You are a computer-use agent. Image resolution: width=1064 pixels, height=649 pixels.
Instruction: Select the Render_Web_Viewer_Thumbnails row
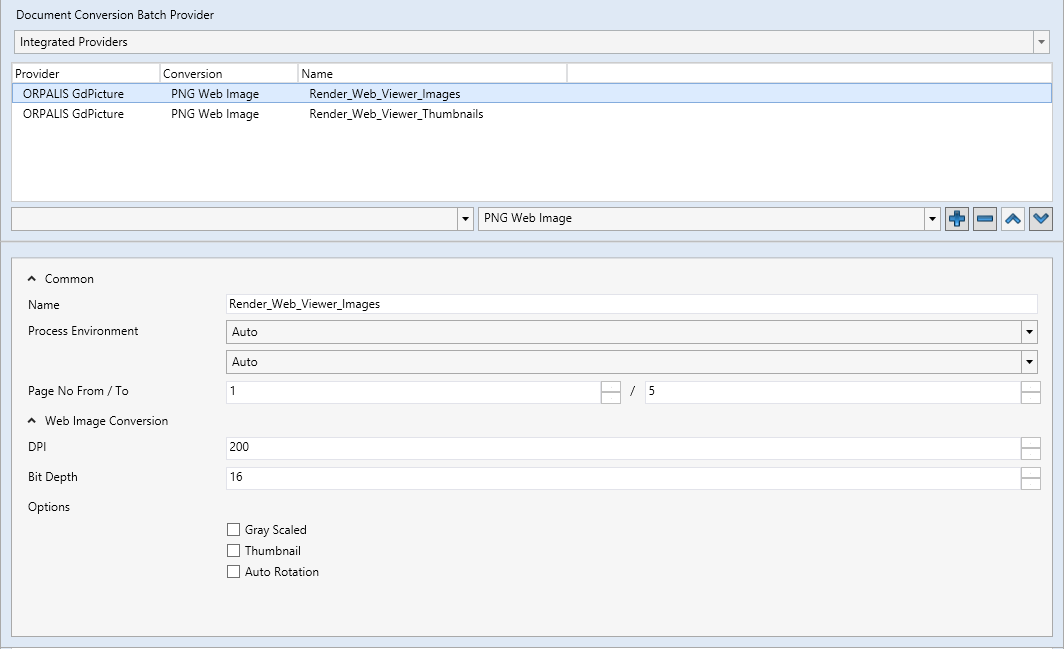396,114
